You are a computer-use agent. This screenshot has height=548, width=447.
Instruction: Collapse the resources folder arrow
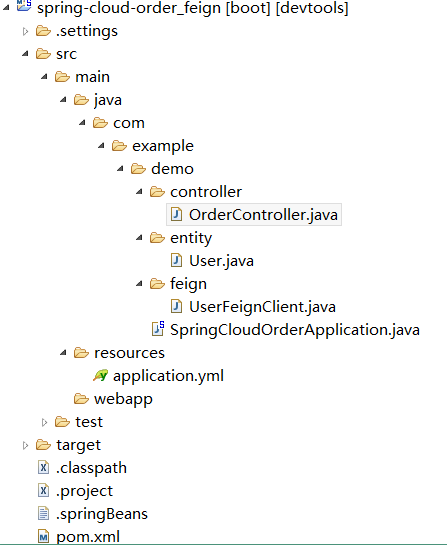(63, 353)
